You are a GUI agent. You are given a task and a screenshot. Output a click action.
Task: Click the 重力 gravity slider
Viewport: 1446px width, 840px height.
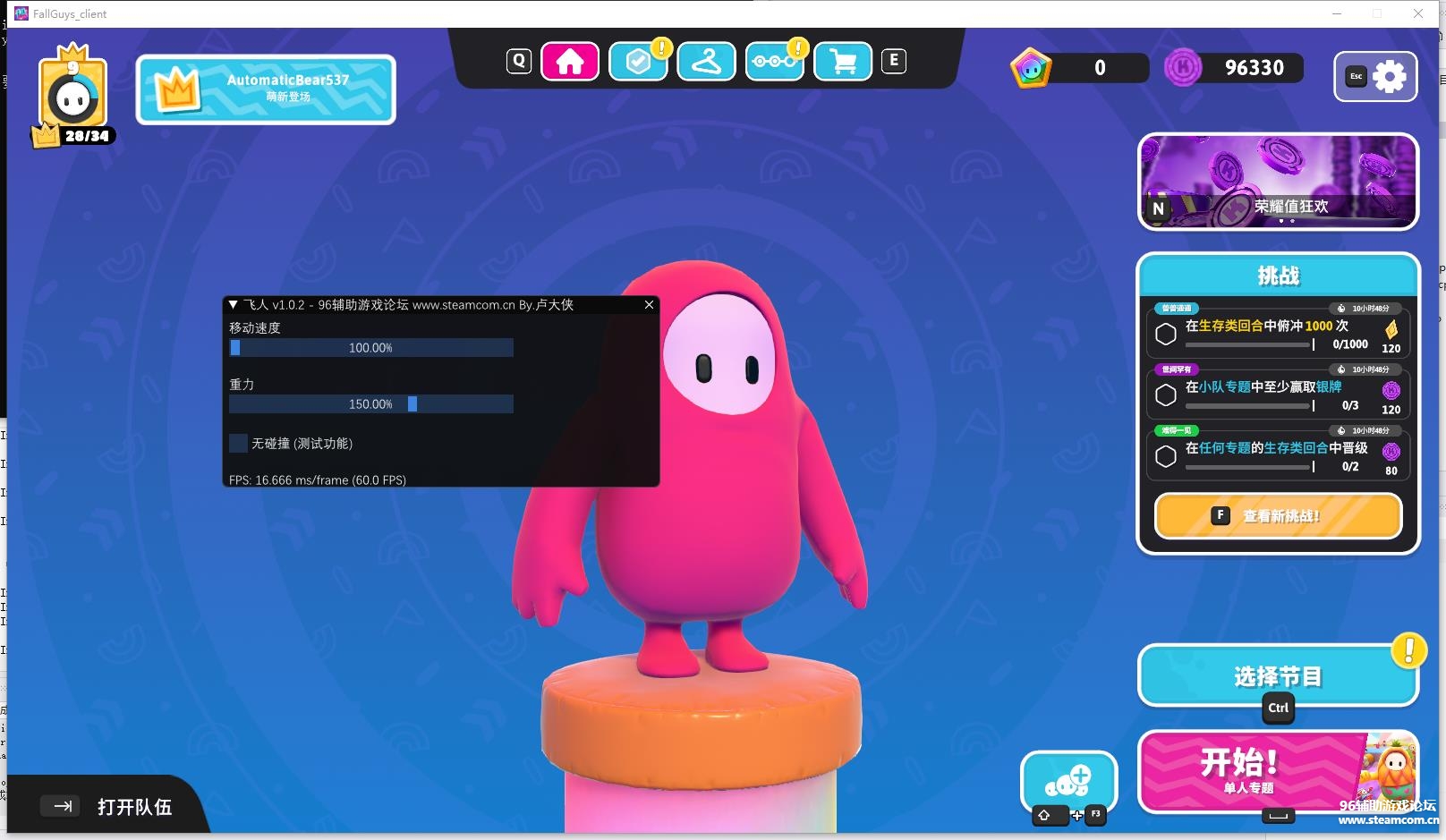point(371,404)
